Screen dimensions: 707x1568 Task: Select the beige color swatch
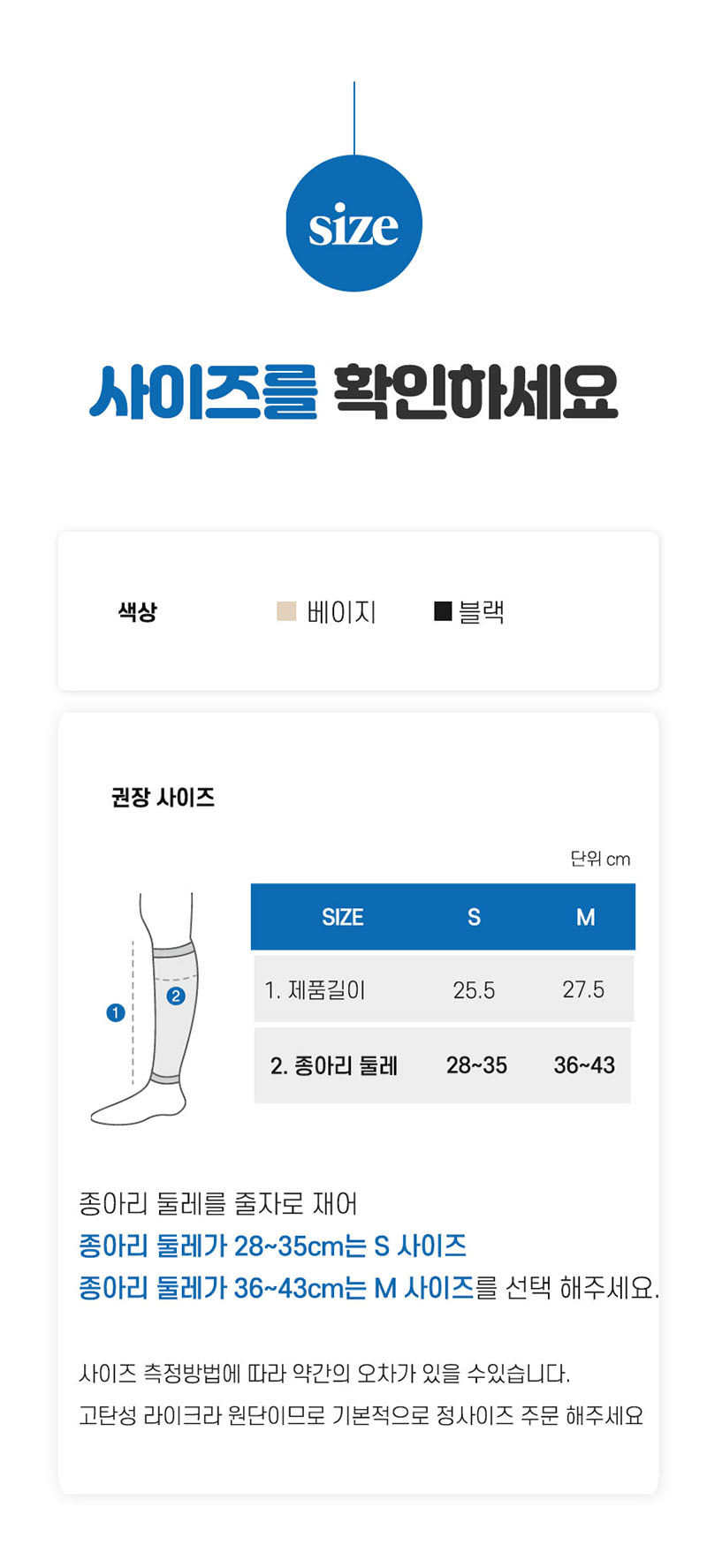(286, 611)
